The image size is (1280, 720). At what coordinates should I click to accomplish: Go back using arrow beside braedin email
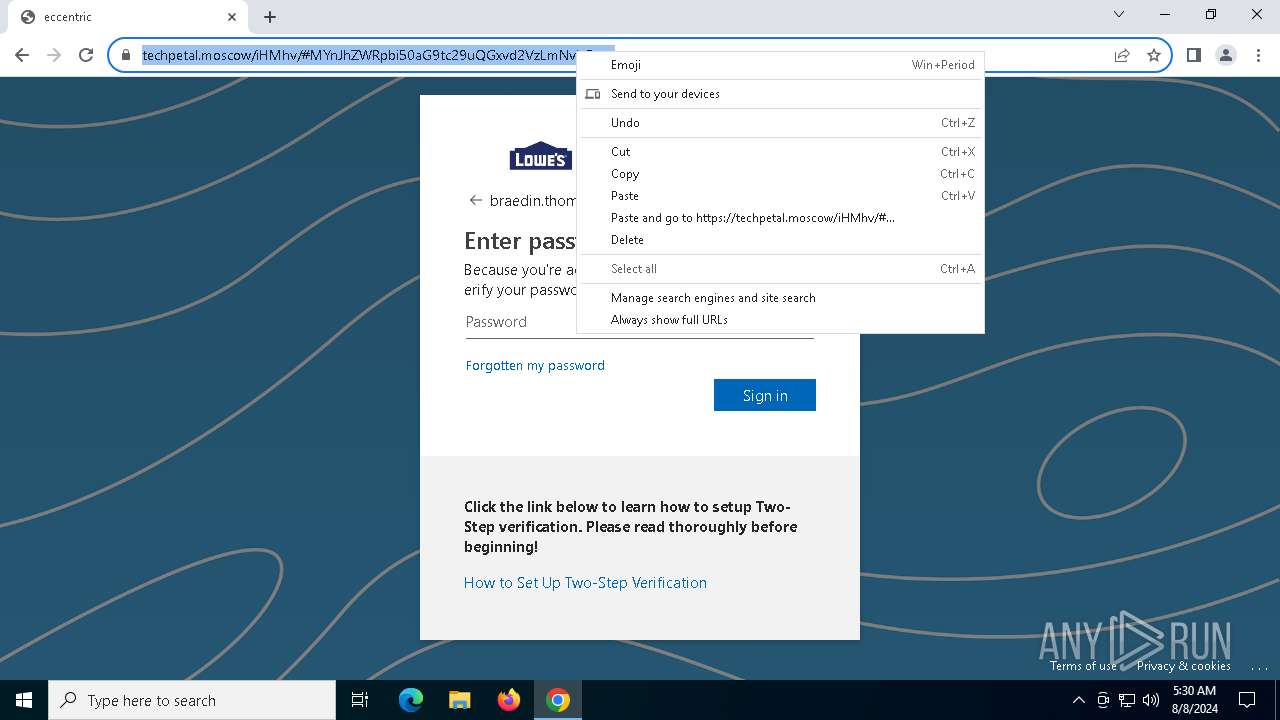(x=476, y=200)
